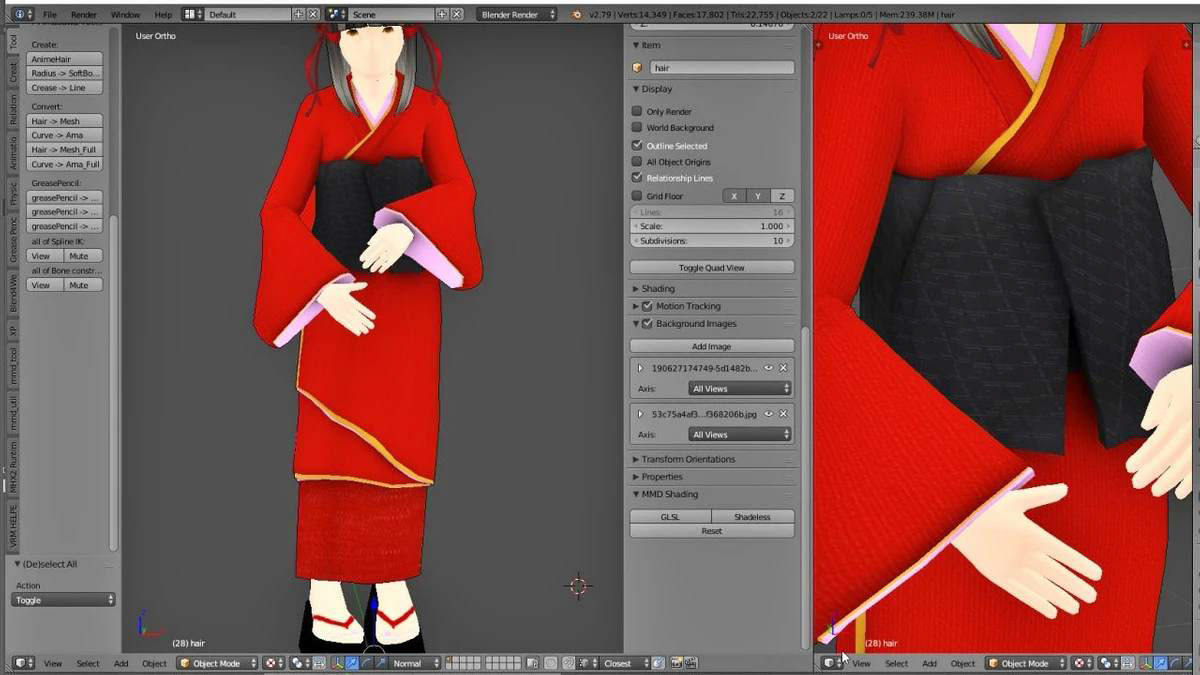The image size is (1200, 675).
Task: Toggle the Background Images checkbox
Action: tap(648, 324)
